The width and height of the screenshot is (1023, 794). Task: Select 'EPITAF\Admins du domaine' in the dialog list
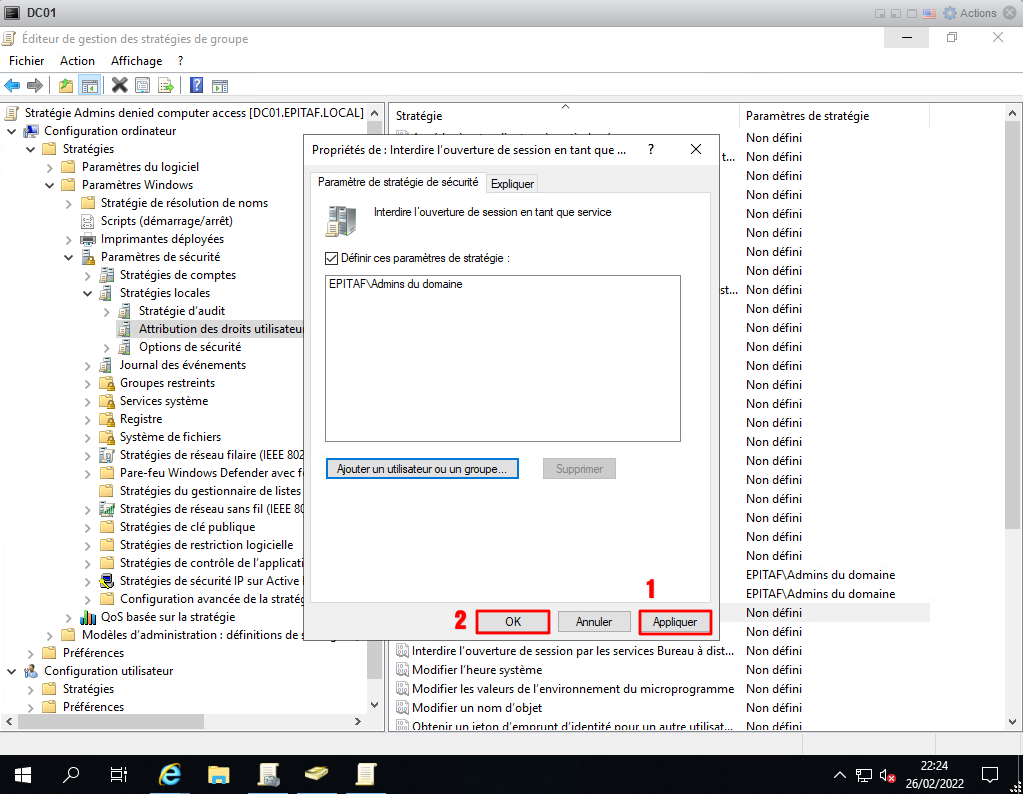pos(395,284)
